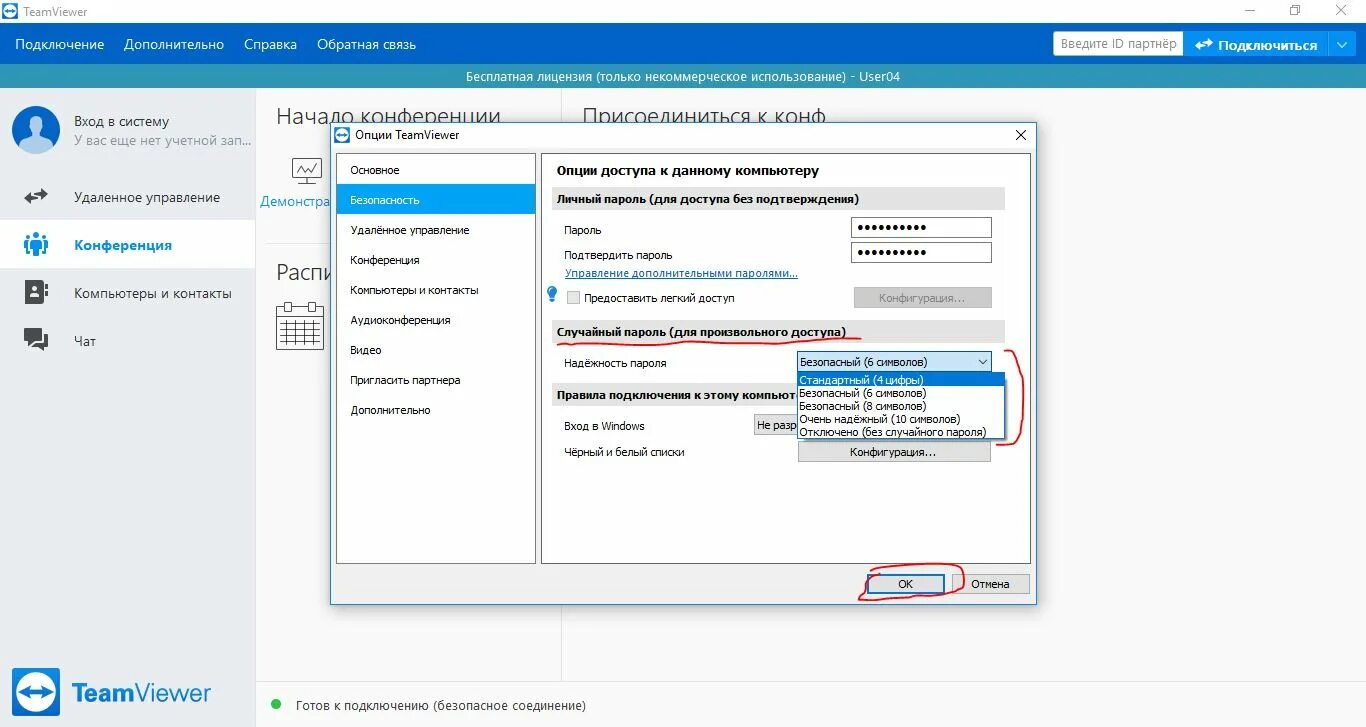Click the remote control arrows icon

tap(36, 197)
